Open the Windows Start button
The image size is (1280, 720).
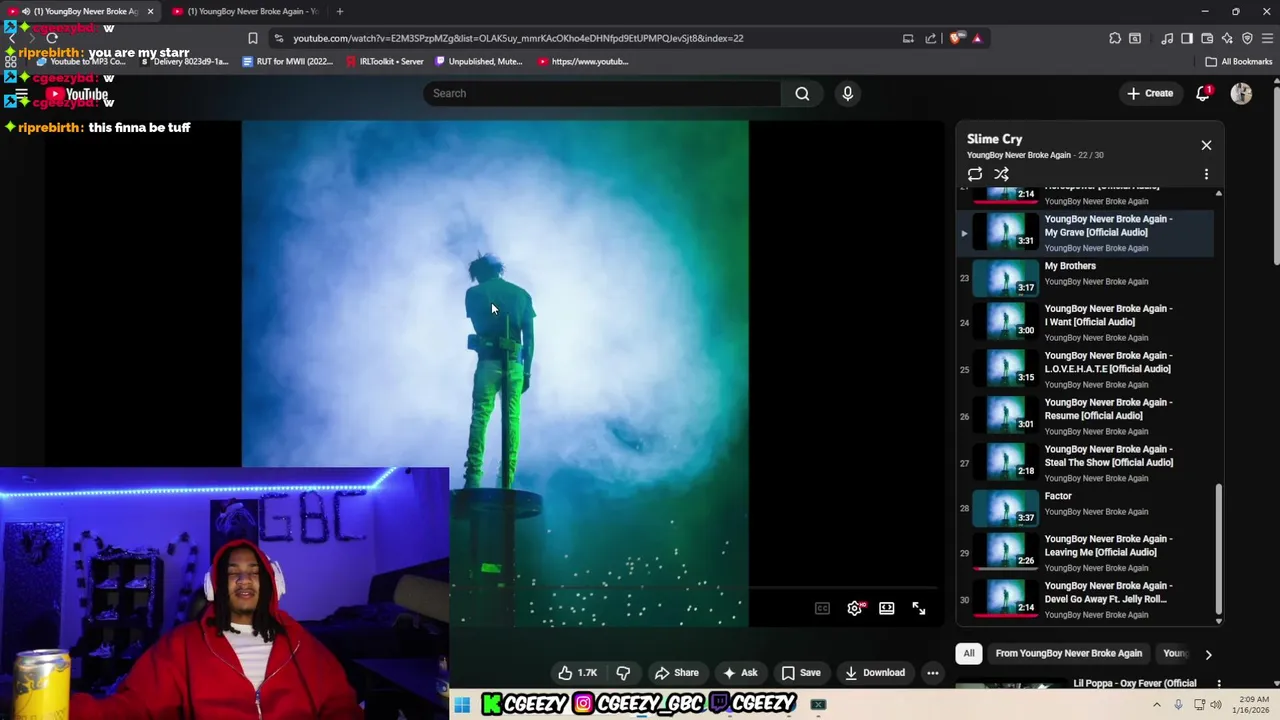point(462,705)
